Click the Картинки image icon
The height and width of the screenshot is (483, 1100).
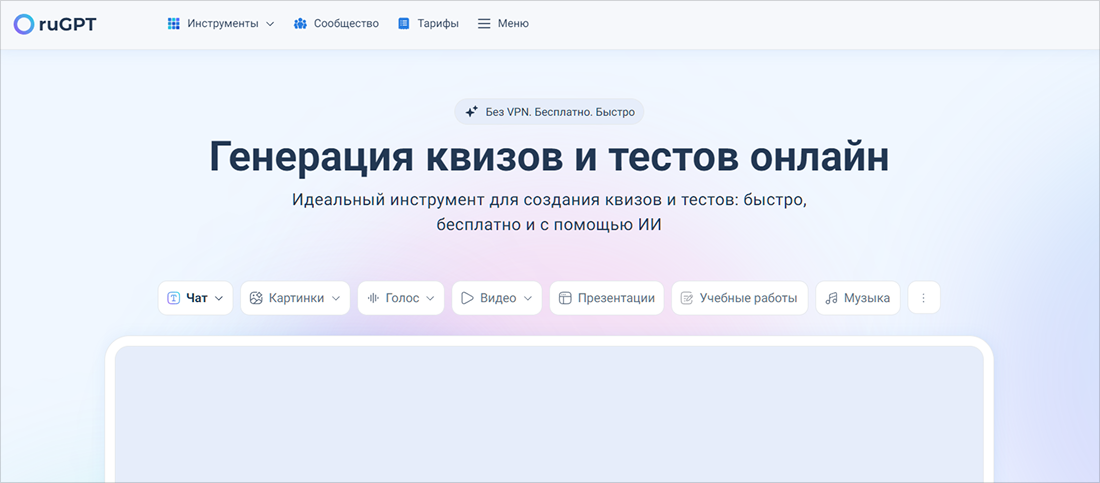(256, 298)
